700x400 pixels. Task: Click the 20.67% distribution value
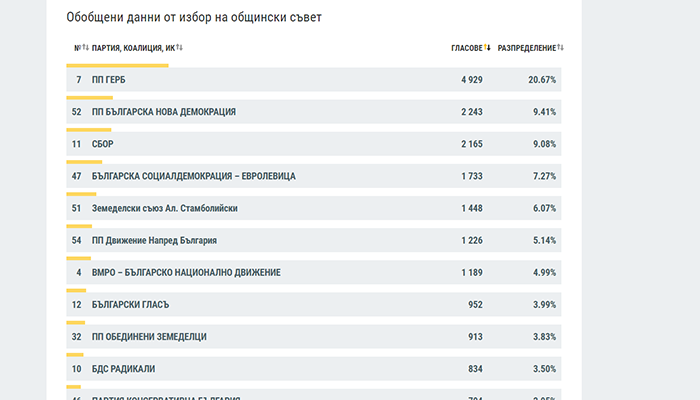pyautogui.click(x=542, y=80)
